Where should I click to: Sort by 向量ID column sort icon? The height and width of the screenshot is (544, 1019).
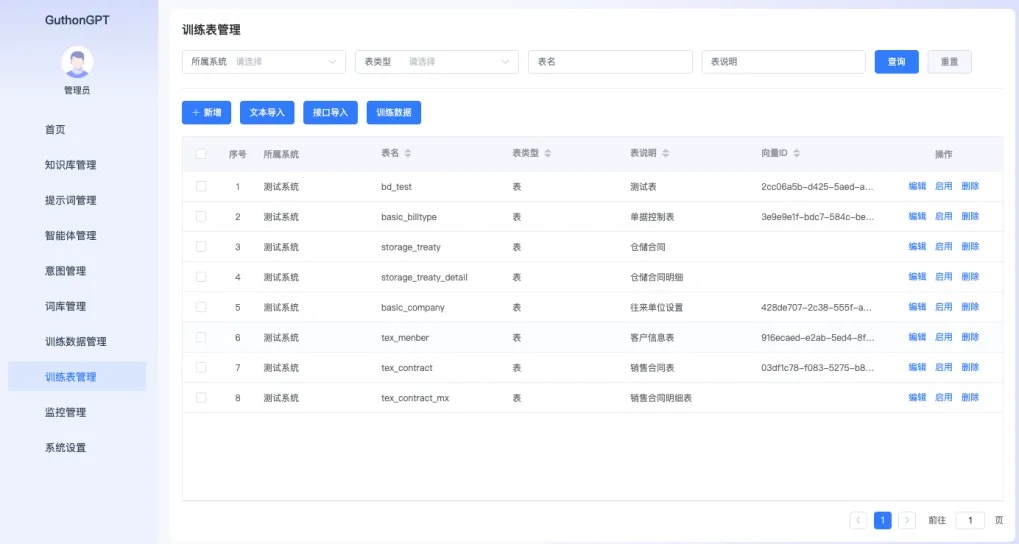click(x=796, y=154)
